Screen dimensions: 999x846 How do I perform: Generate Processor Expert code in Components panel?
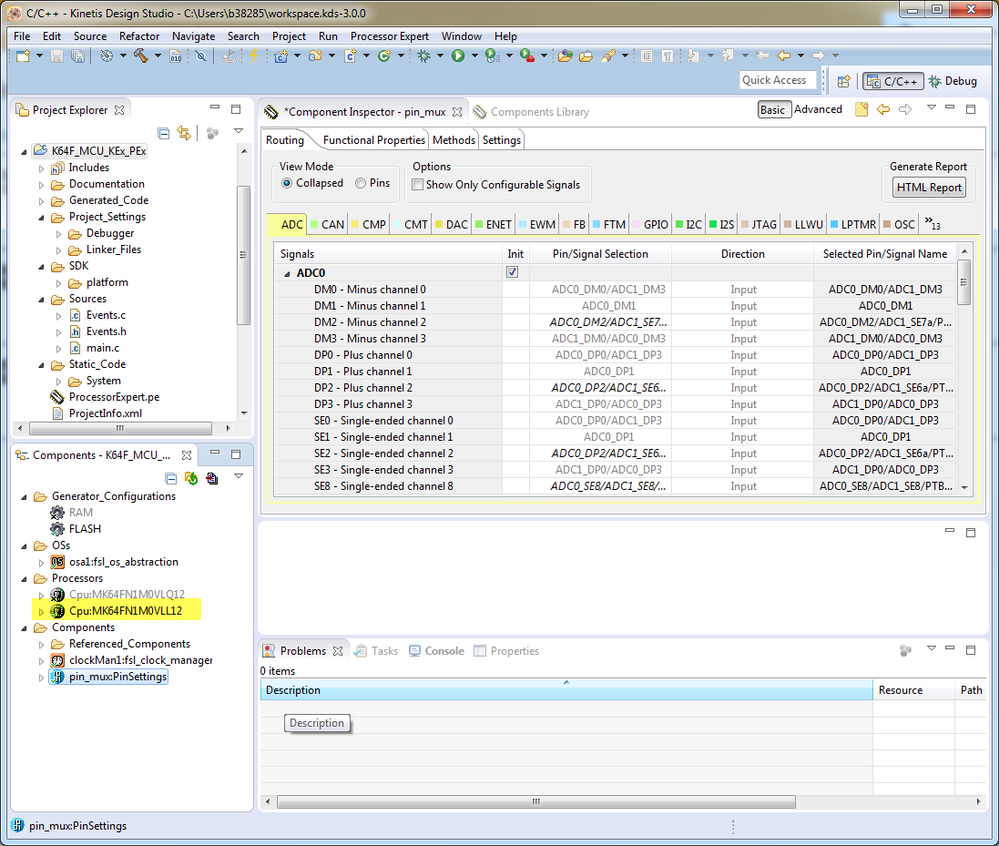click(191, 479)
